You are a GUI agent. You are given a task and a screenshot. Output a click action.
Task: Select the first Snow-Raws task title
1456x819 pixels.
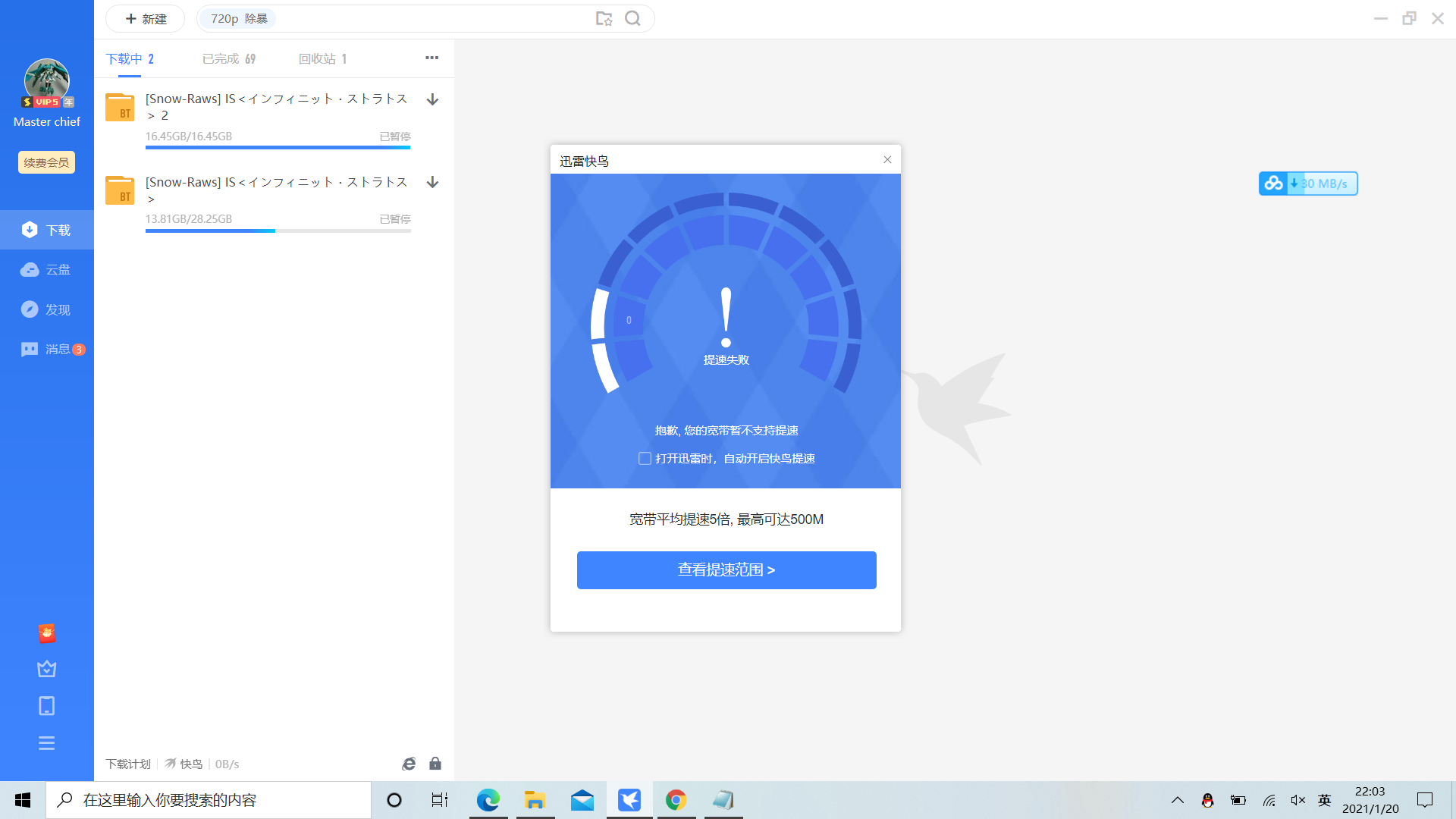277,107
